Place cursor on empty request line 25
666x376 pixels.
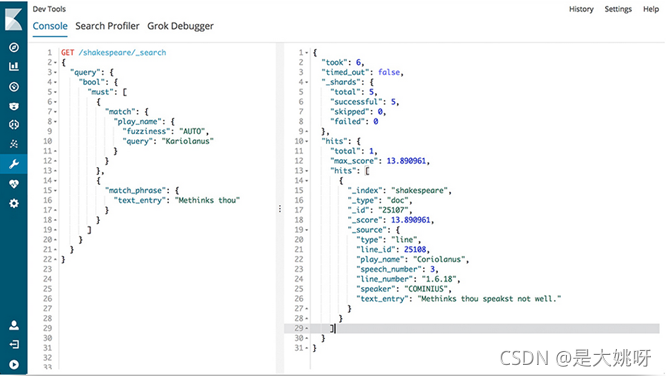(x=168, y=289)
